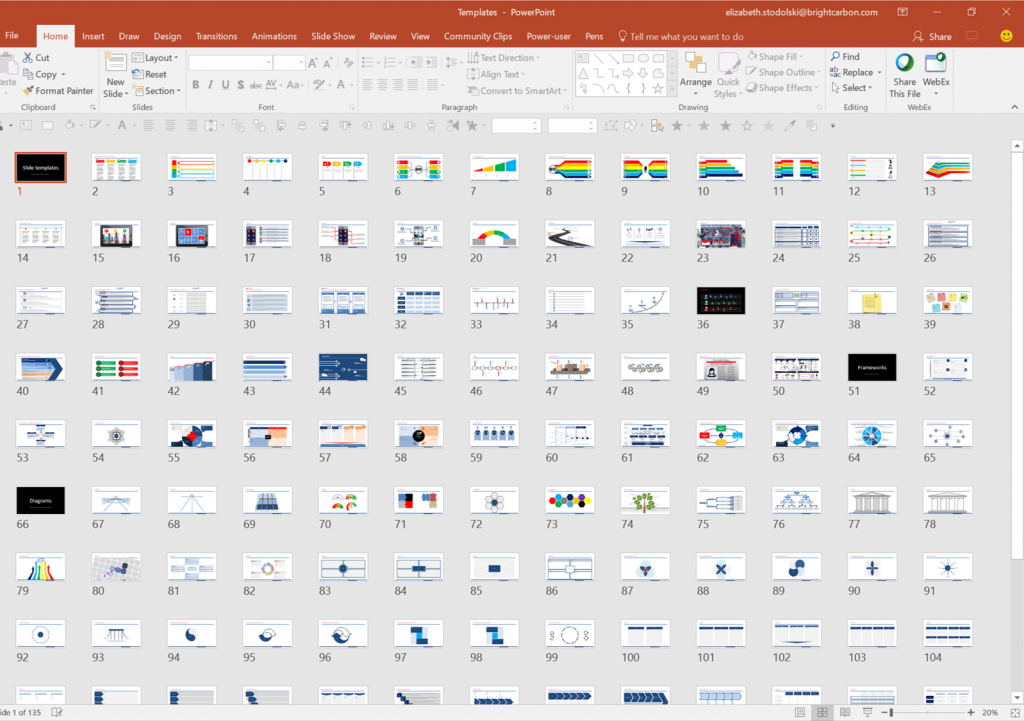The width and height of the screenshot is (1024, 721).
Task: Click the Slide Show status bar icon
Action: 867,713
